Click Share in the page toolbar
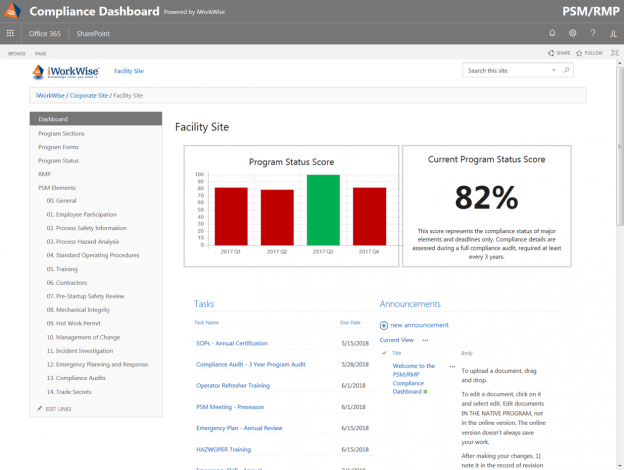The height and width of the screenshot is (470, 624). click(x=559, y=53)
